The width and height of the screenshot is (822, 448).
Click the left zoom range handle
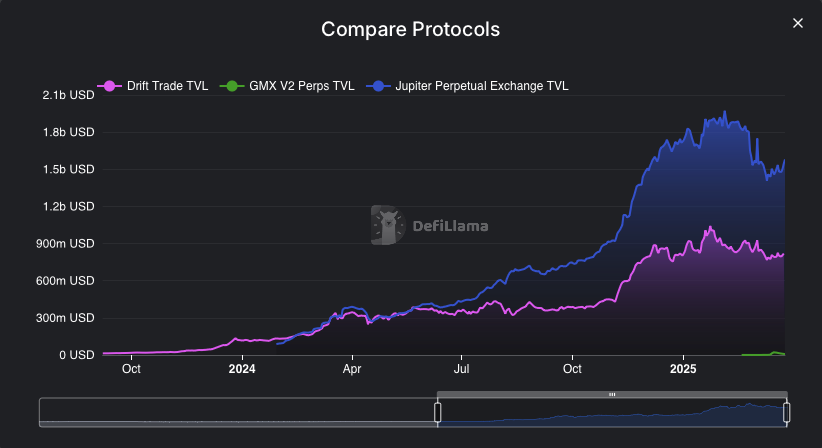point(438,412)
